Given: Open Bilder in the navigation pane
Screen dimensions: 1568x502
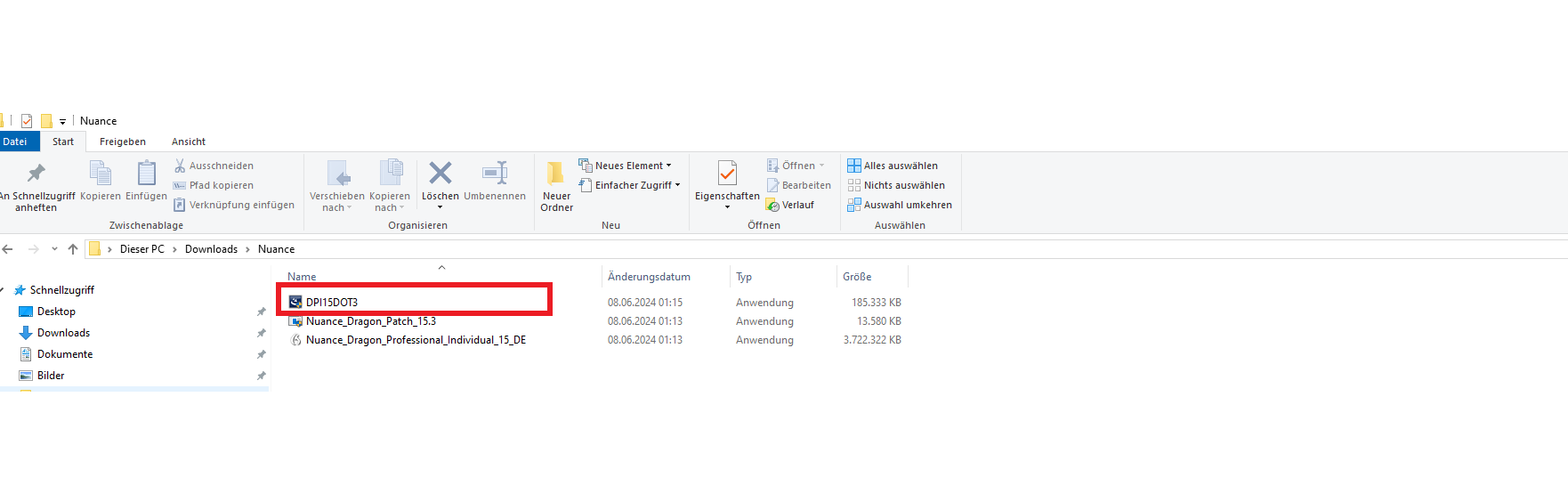Looking at the screenshot, I should coord(51,376).
